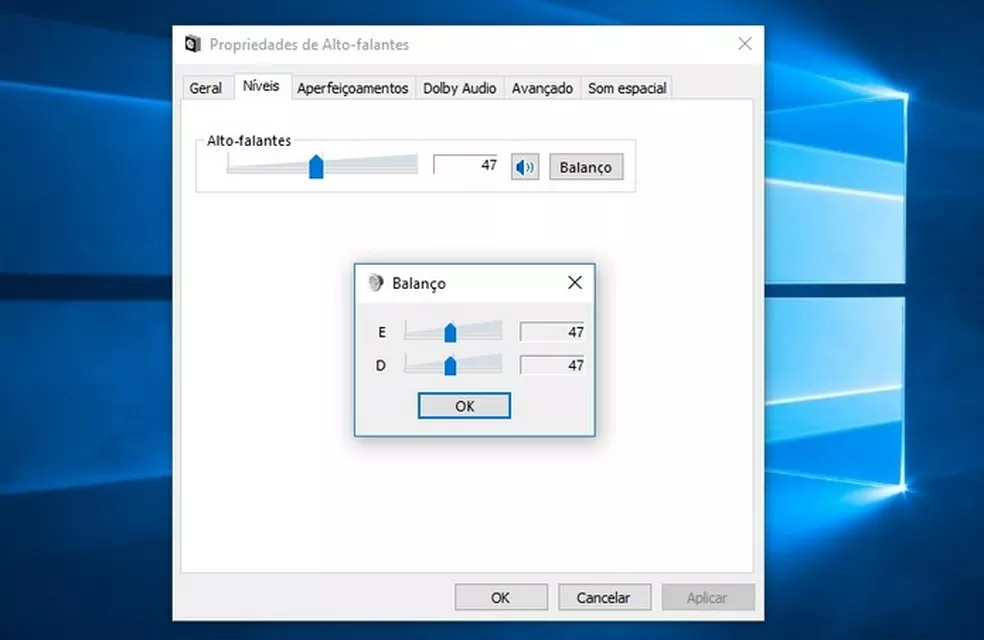The width and height of the screenshot is (984, 640).
Task: Click the E channel value field
Action: tap(552, 332)
